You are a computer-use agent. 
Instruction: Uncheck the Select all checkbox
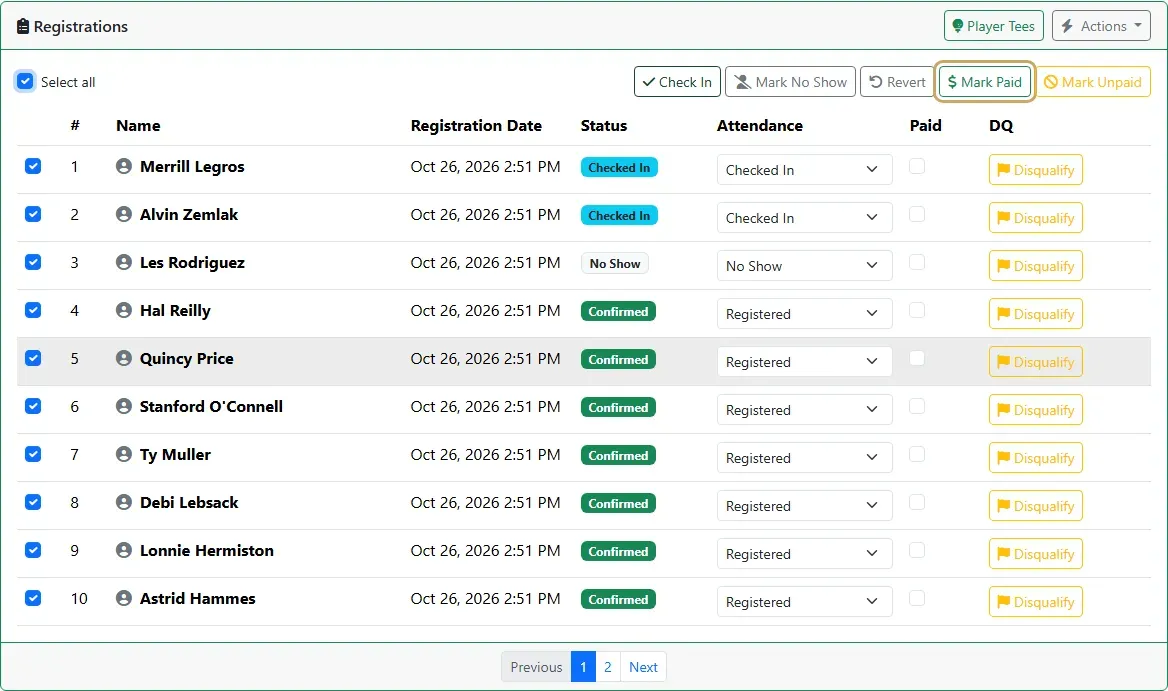(25, 81)
